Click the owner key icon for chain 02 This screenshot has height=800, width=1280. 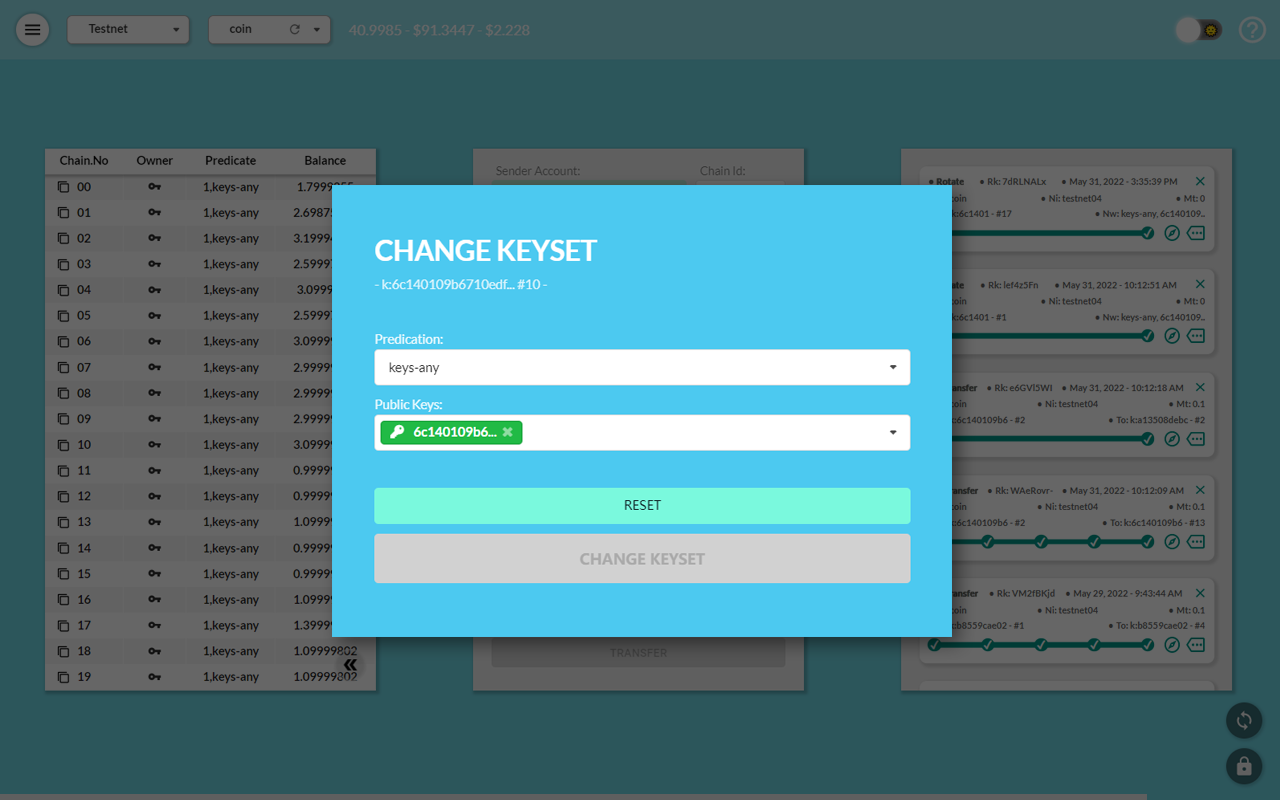(154, 238)
